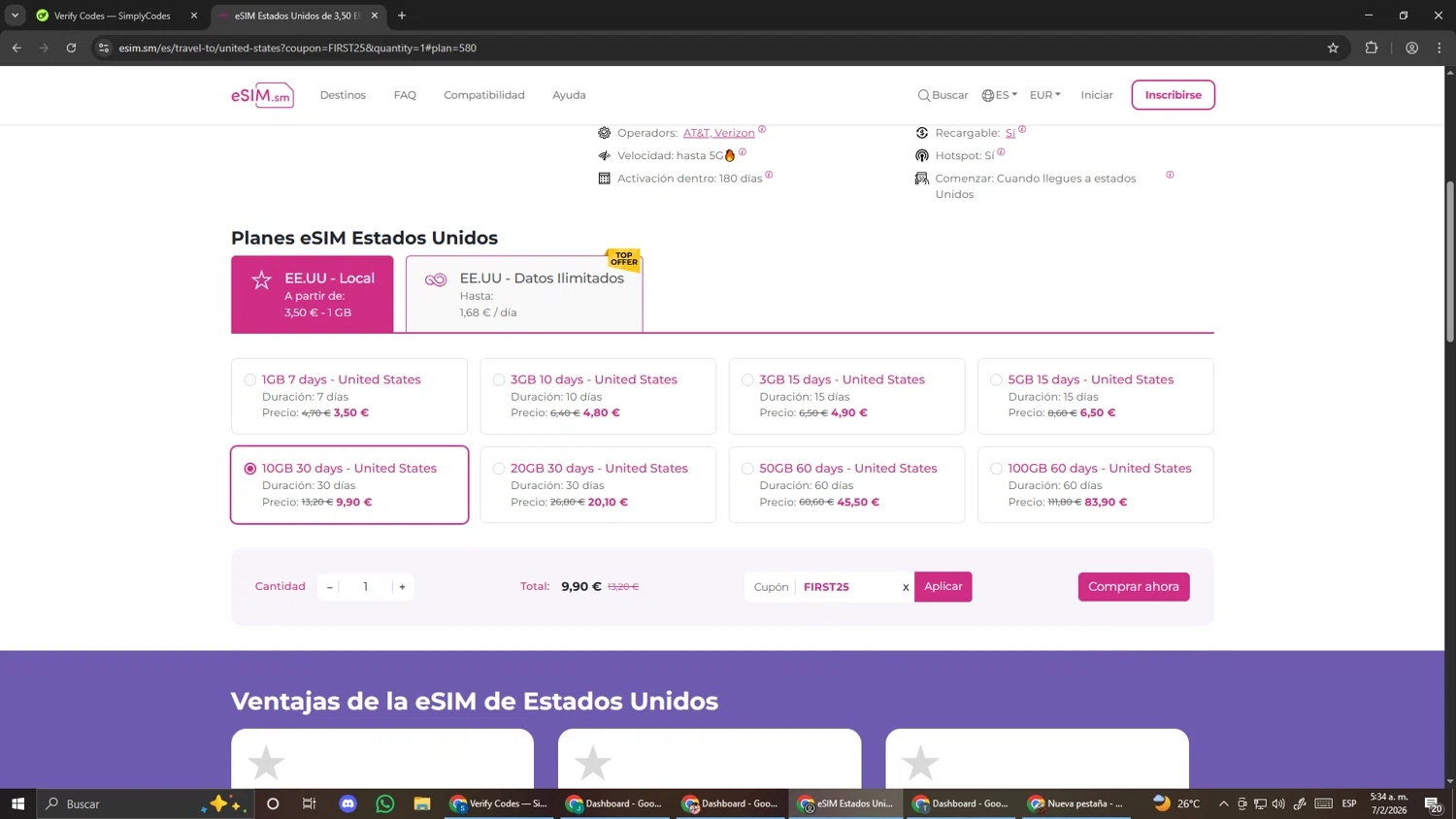1456x819 pixels.
Task: Click Comprar ahora button
Action: (x=1134, y=586)
